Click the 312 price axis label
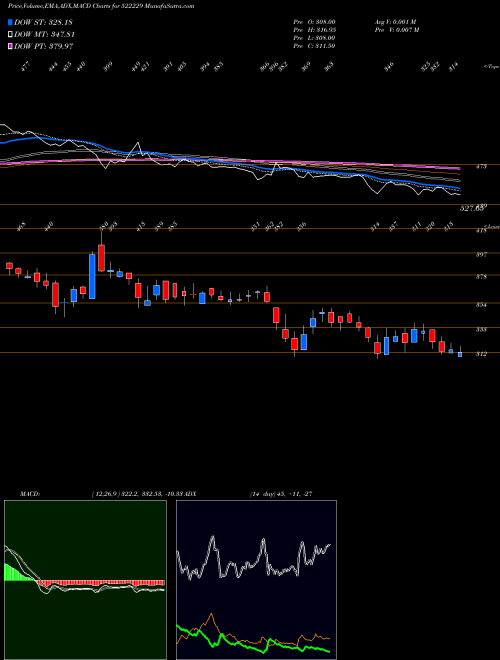This screenshot has height=660, width=500. (x=481, y=354)
